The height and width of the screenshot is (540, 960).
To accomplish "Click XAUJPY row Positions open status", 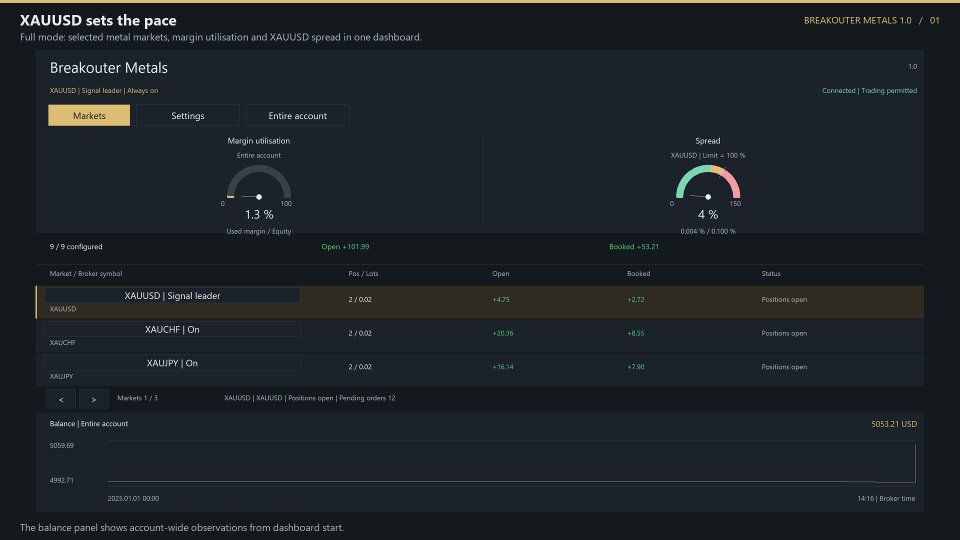I will (784, 367).
